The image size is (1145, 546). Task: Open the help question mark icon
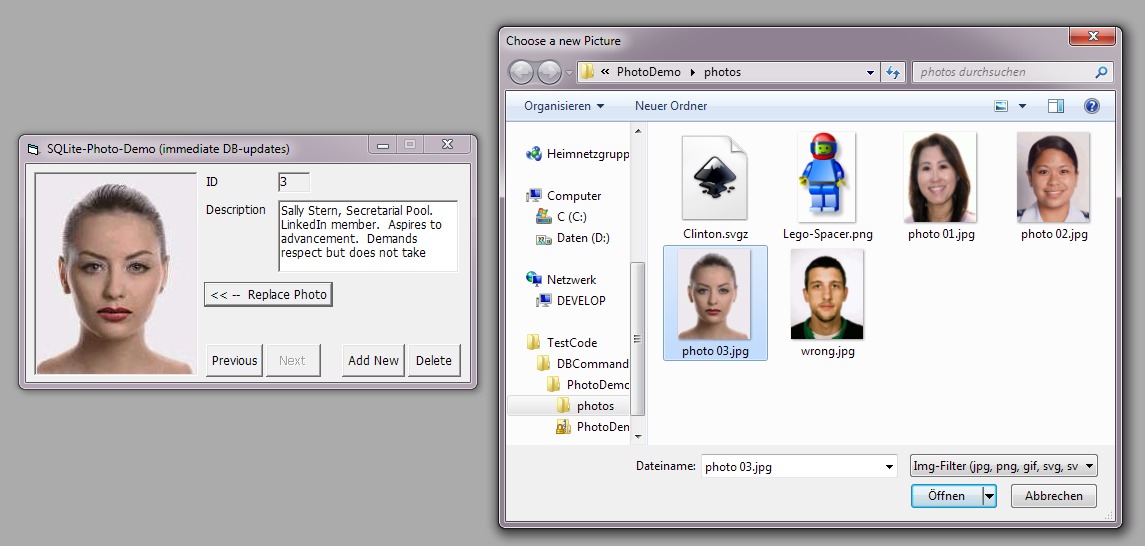[1091, 106]
